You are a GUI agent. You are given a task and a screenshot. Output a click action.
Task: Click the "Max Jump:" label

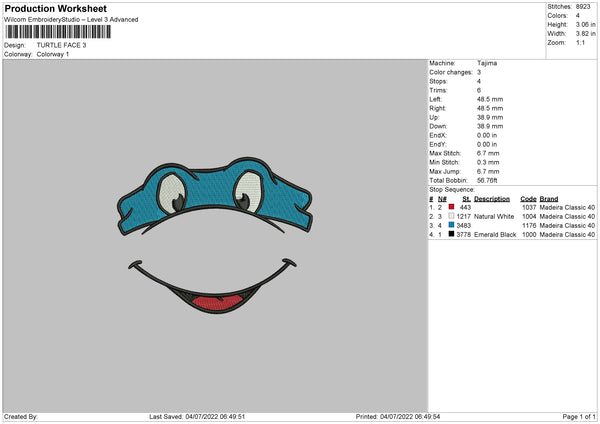(445, 171)
